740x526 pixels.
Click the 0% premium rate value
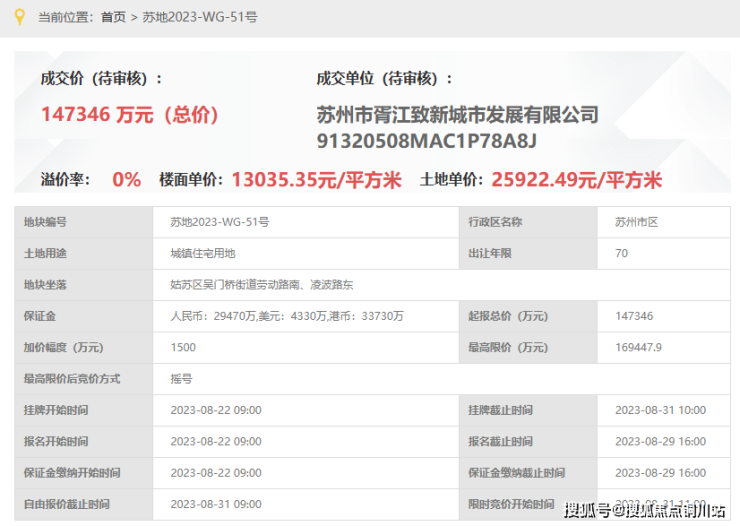(x=126, y=180)
